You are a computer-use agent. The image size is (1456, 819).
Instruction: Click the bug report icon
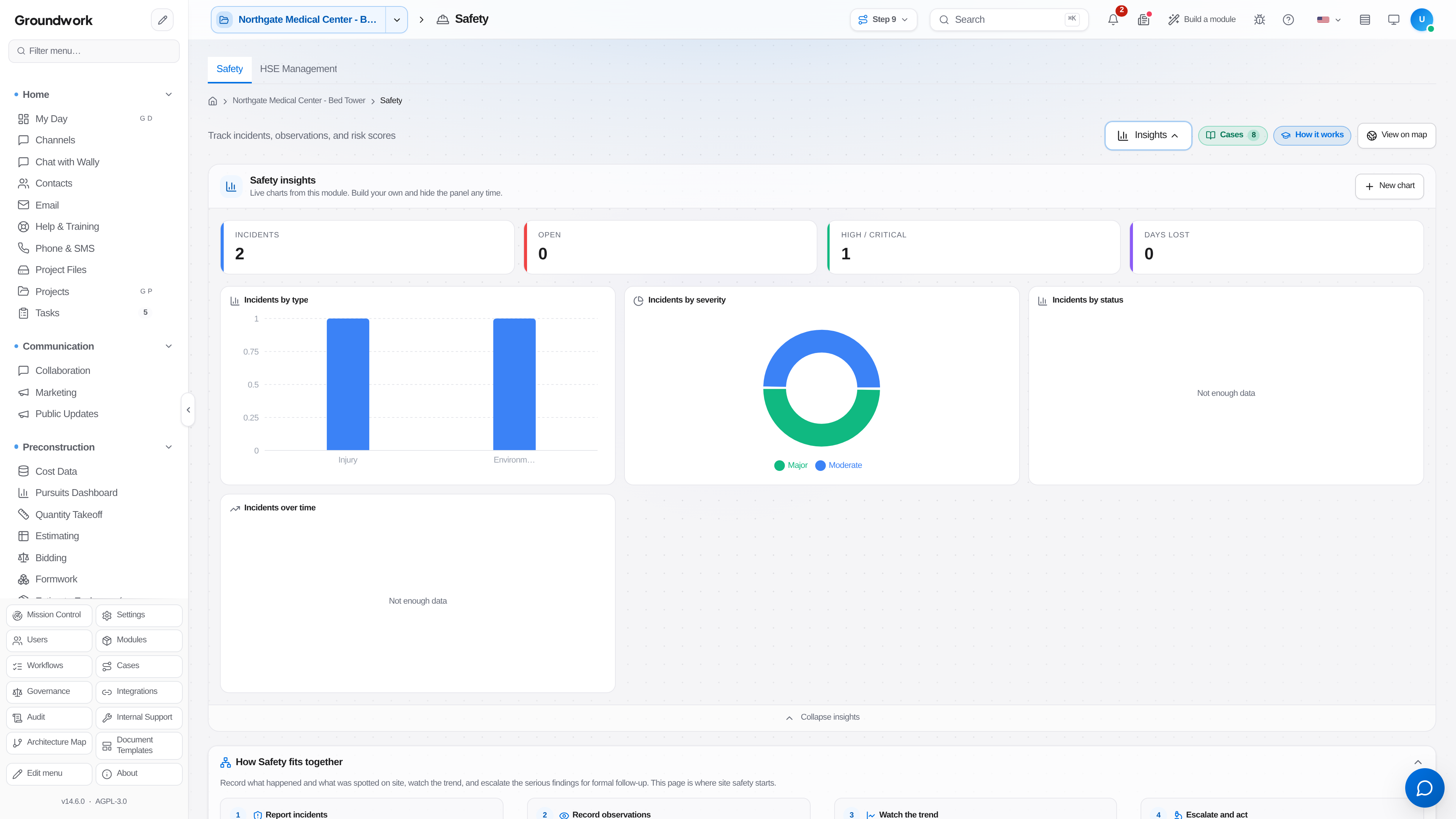pos(1259,20)
